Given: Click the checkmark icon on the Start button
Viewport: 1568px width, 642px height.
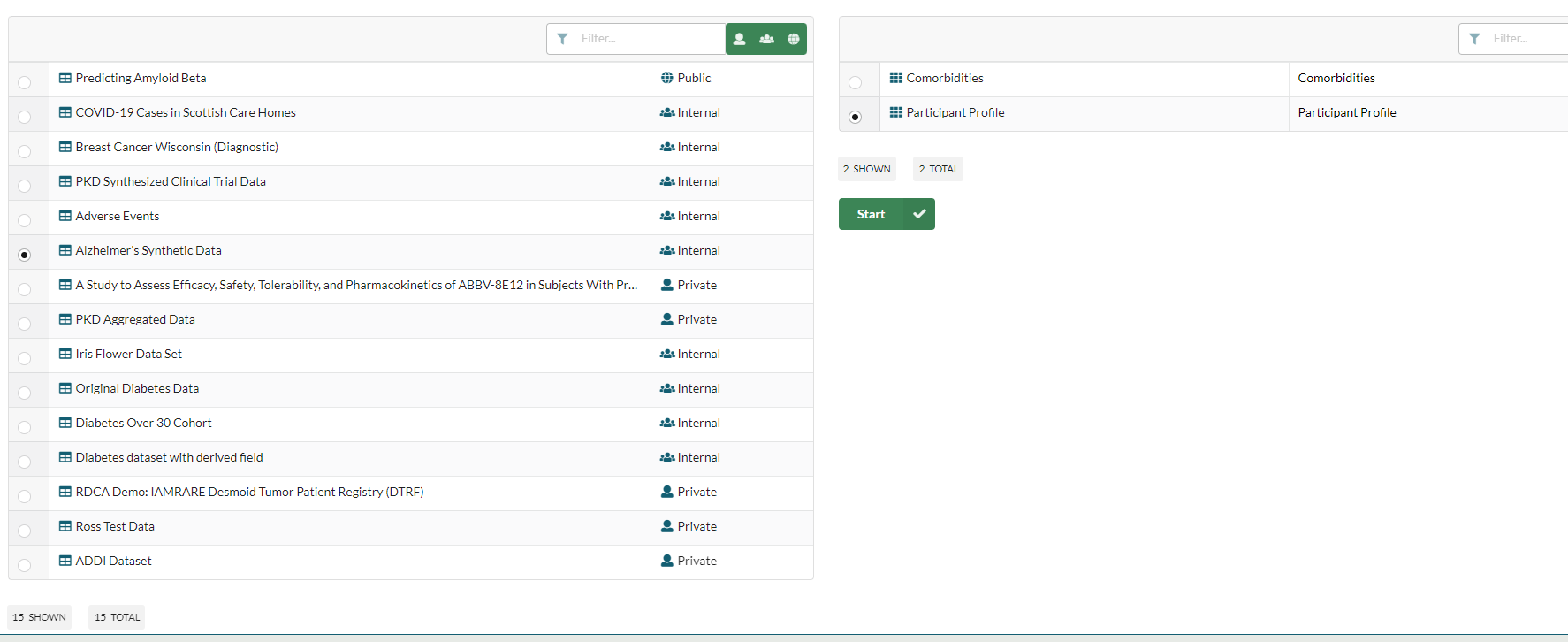Looking at the screenshot, I should tap(919, 214).
